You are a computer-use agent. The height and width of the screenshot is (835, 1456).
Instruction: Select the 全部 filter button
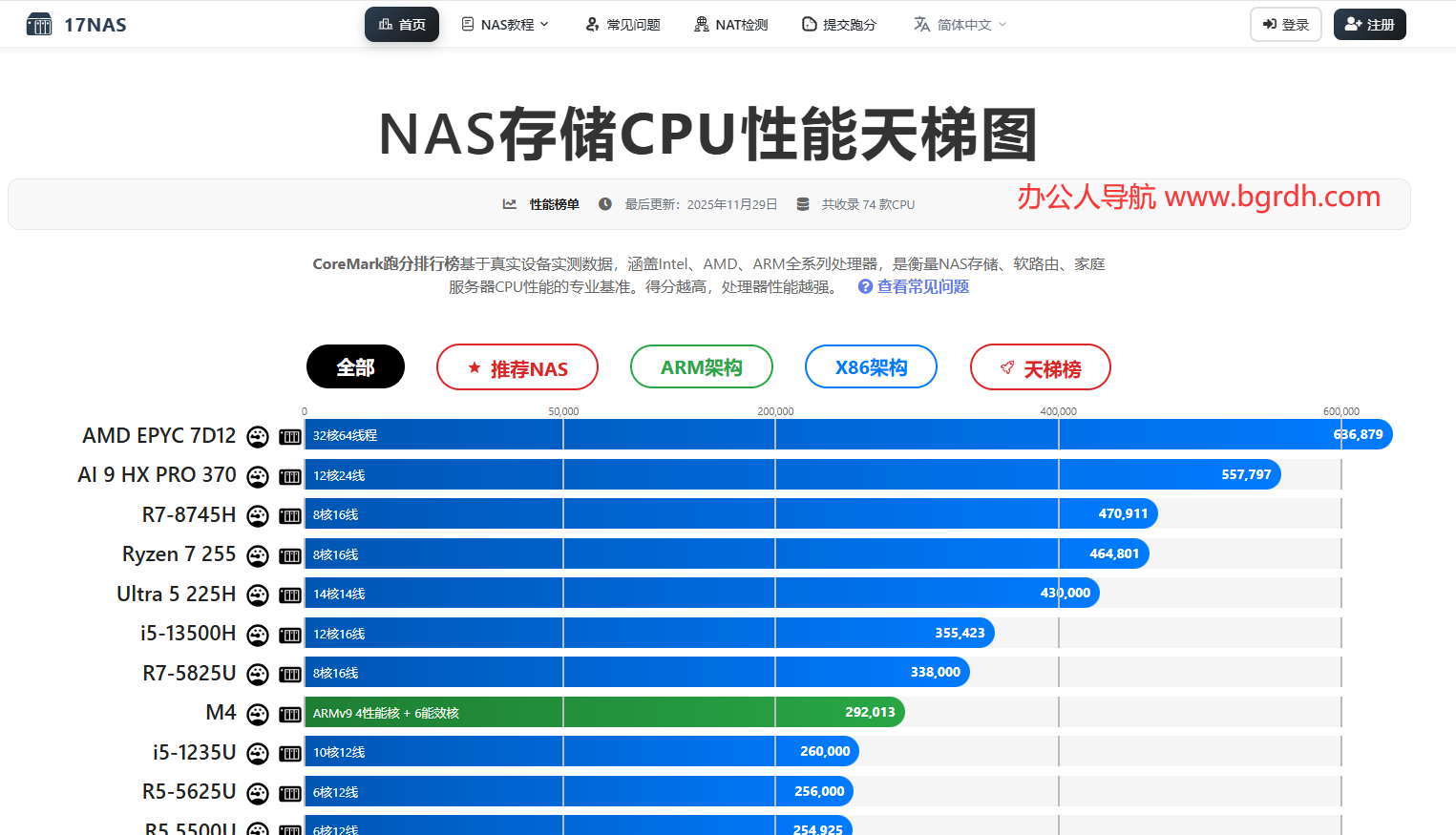355,366
